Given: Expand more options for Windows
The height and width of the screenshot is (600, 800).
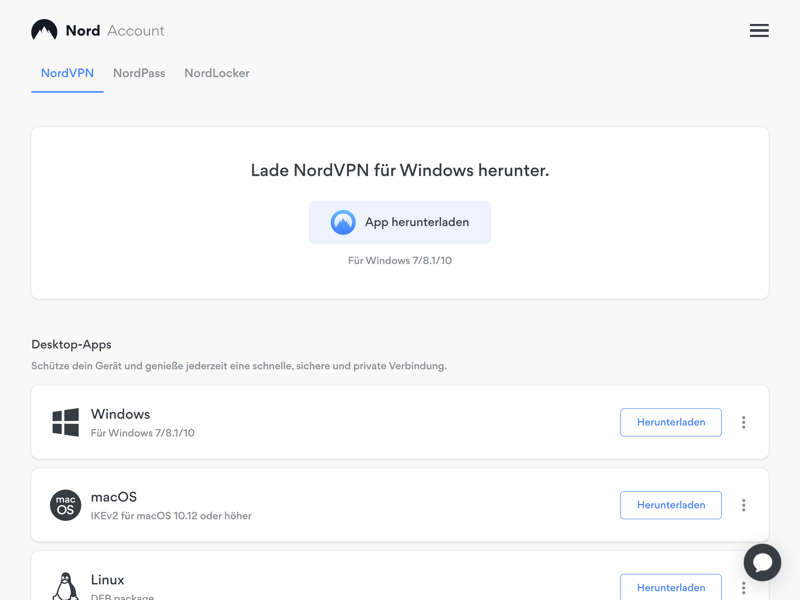Looking at the screenshot, I should tap(744, 422).
